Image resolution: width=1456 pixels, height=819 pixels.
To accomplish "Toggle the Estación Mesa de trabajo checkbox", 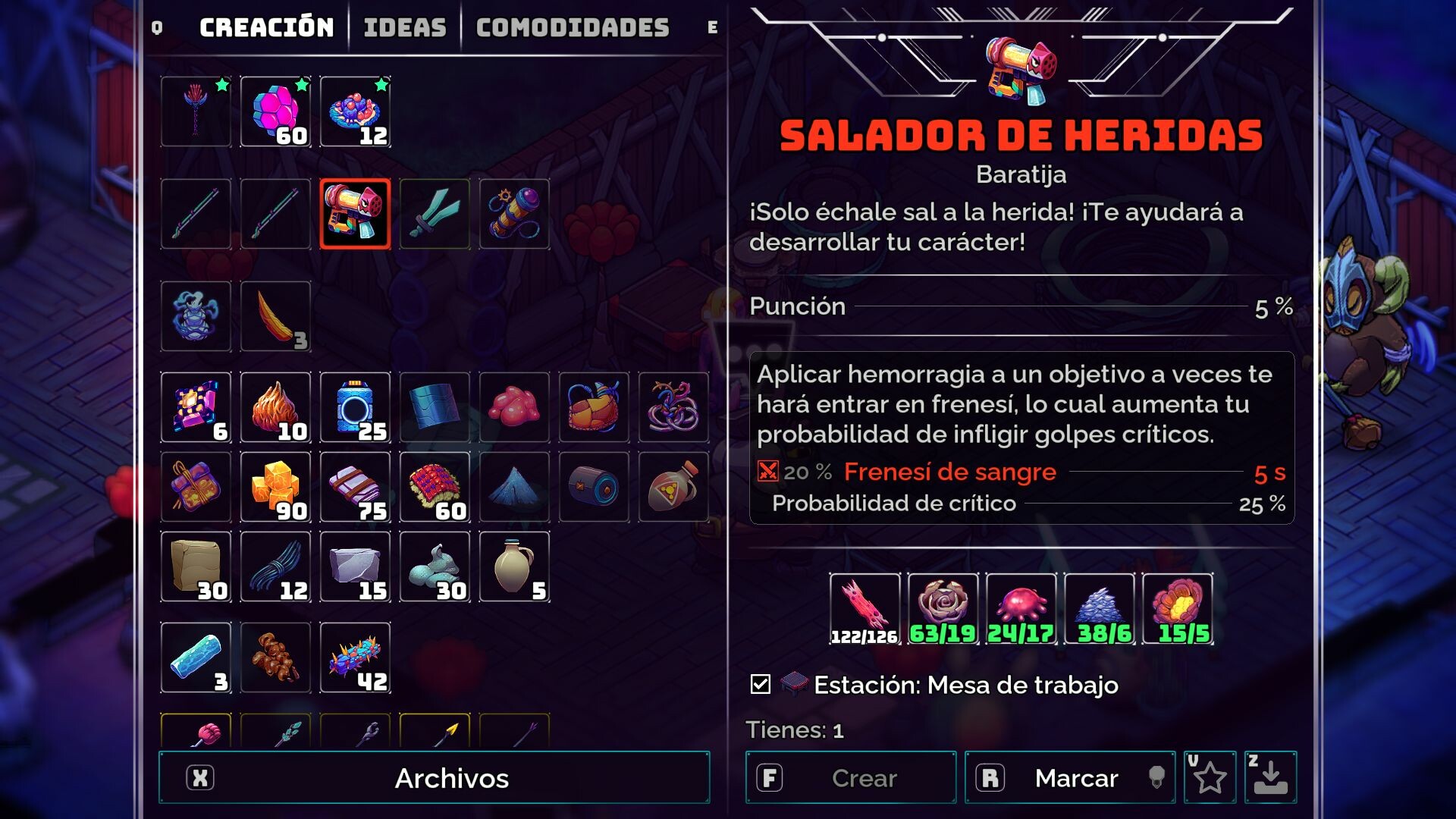I will (x=760, y=684).
